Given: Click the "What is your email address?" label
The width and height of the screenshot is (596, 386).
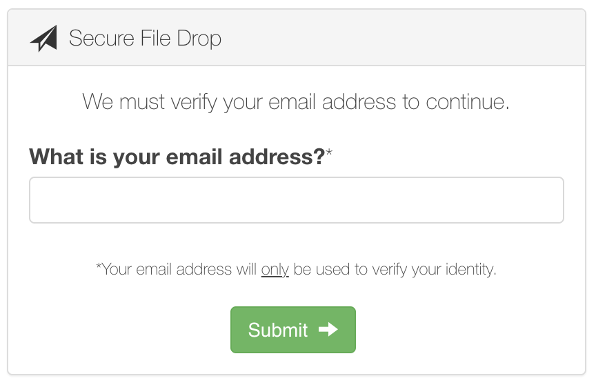Looking at the screenshot, I should tap(177, 157).
